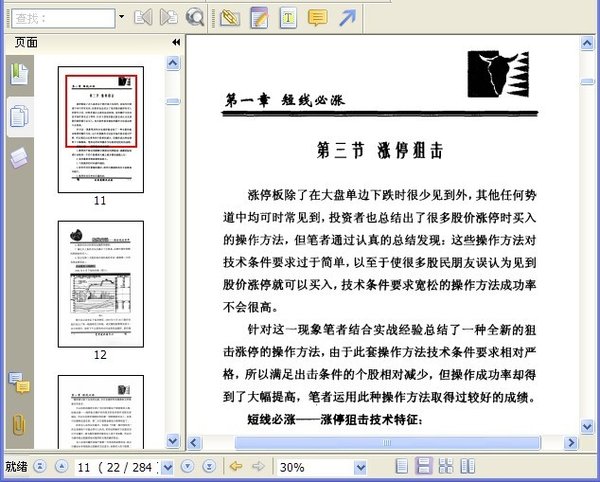Viewport: 600px width, 482px height.
Task: Click the find previous result icon
Action: click(x=143, y=18)
